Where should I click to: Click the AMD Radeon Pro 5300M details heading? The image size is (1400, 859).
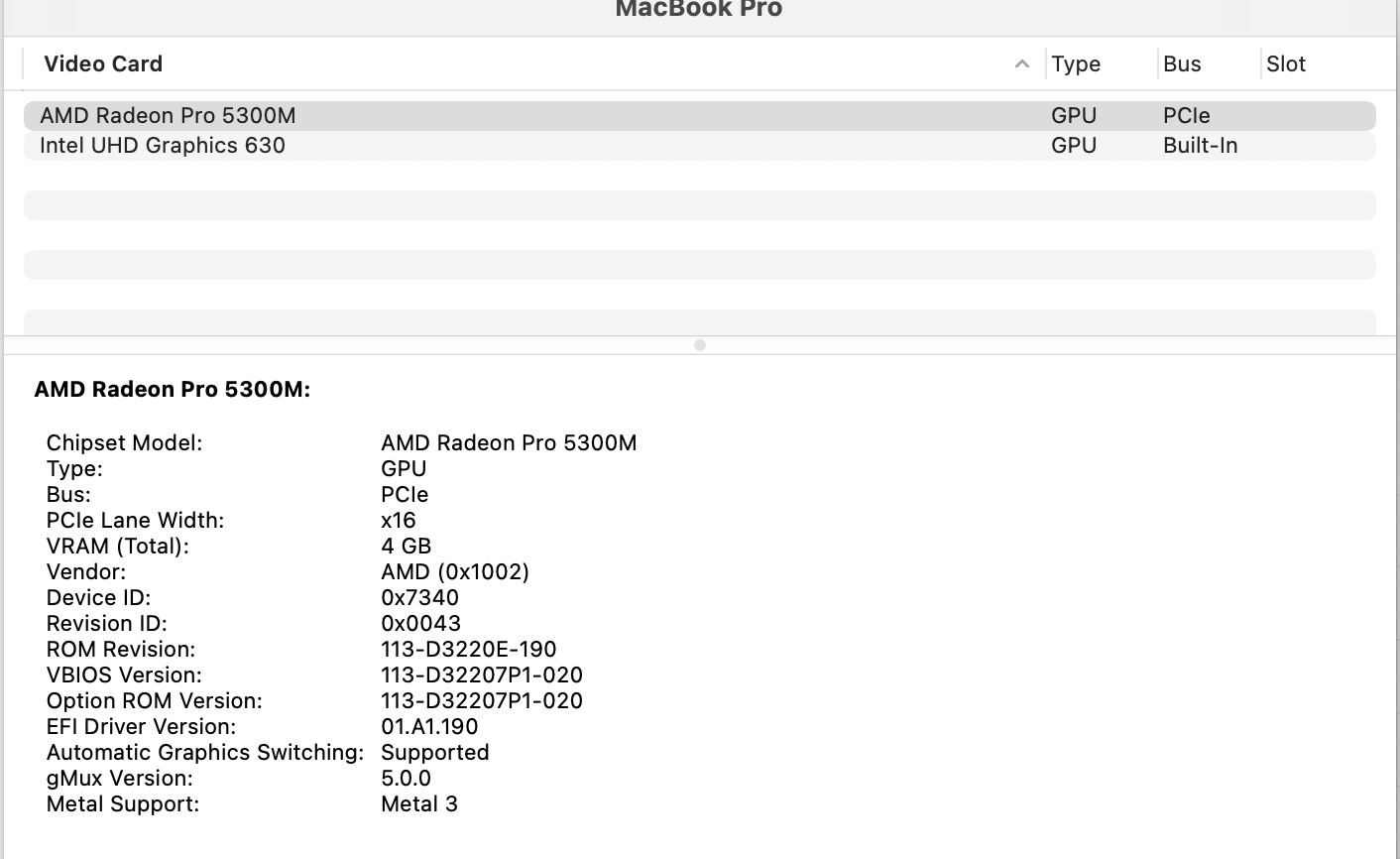[x=173, y=390]
